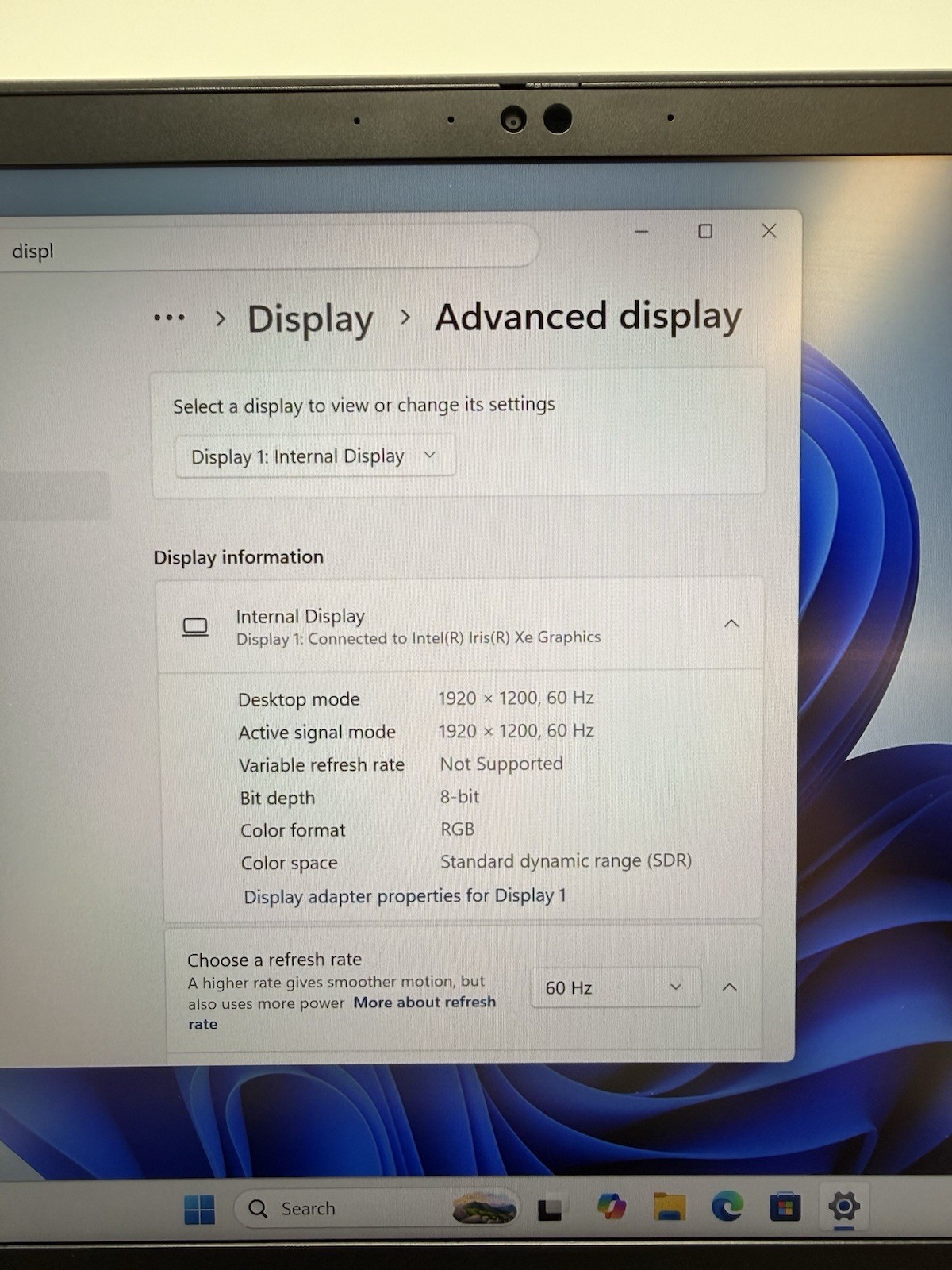Close the Settings window
Screen dimensions: 952x1270
click(769, 230)
